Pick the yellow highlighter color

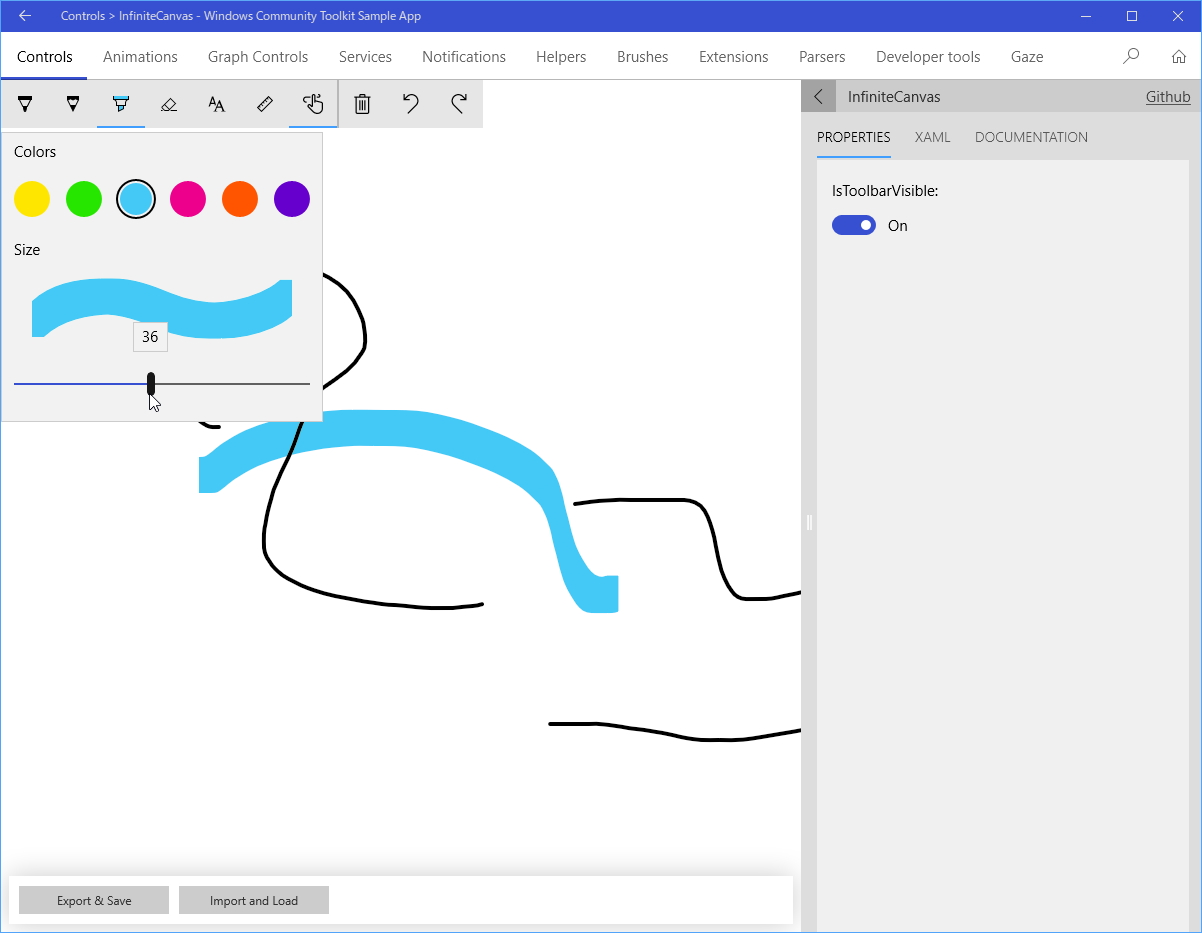[x=32, y=199]
